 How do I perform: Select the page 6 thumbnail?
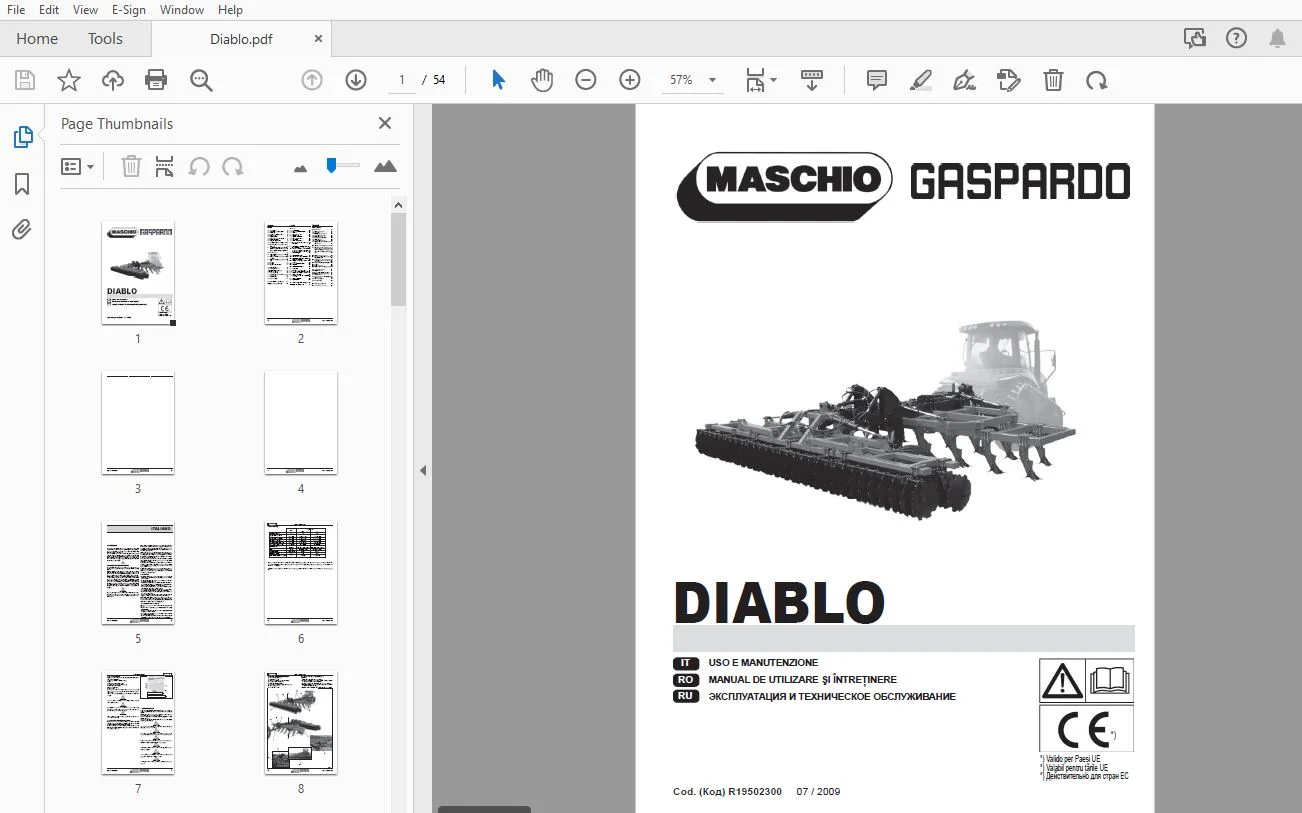tap(301, 573)
